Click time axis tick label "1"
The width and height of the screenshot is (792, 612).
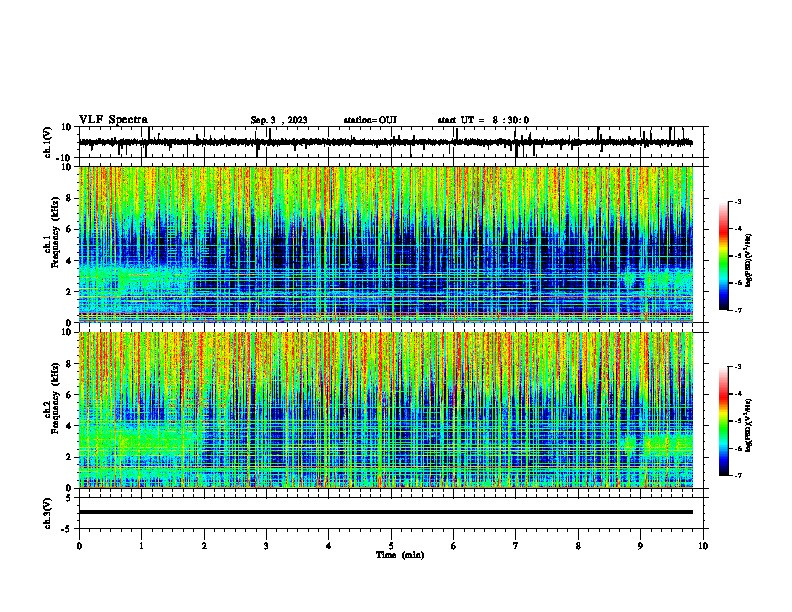click(141, 546)
